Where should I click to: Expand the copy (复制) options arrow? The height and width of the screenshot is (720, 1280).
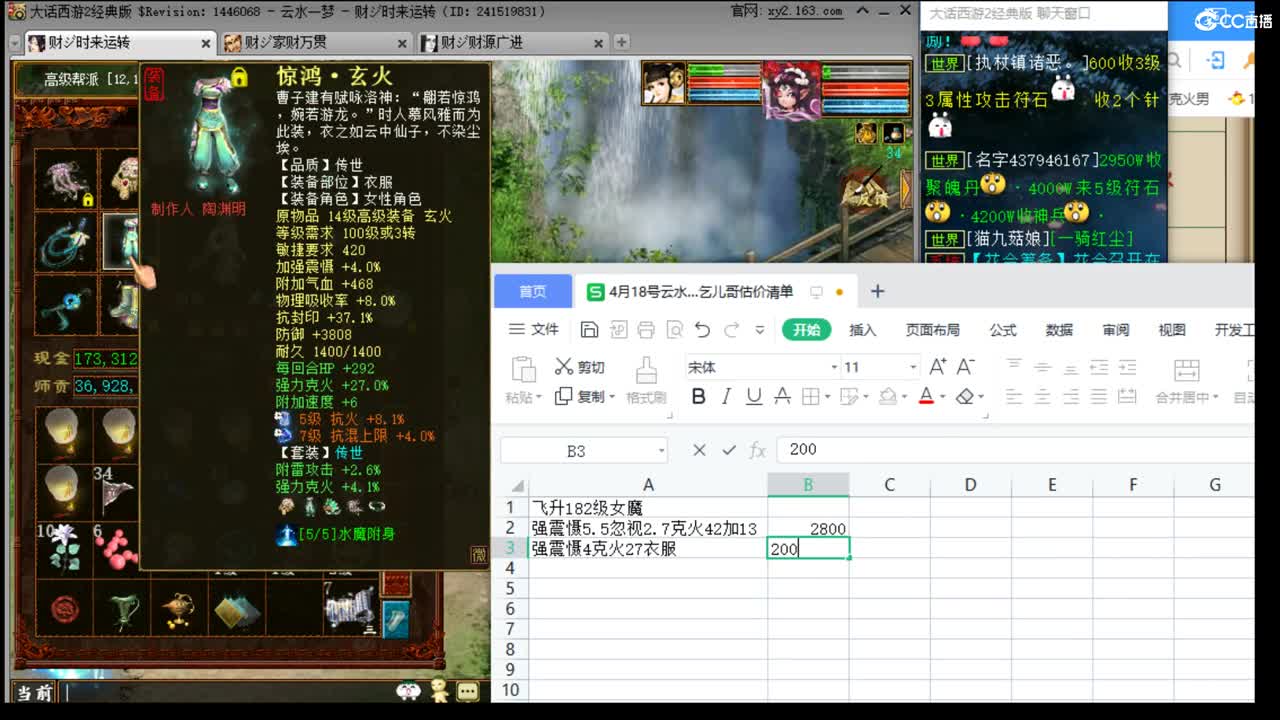[x=610, y=398]
